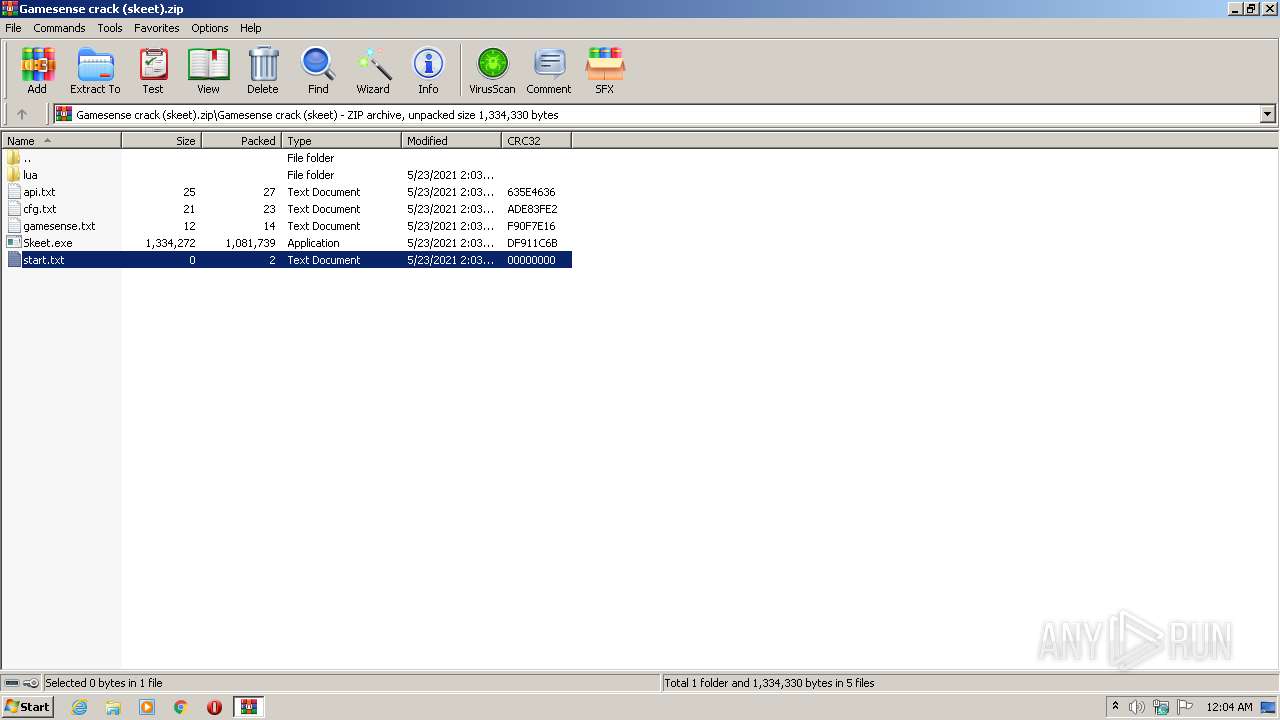Launch the Wizard tool
Screen dimensions: 1280x720
373,70
